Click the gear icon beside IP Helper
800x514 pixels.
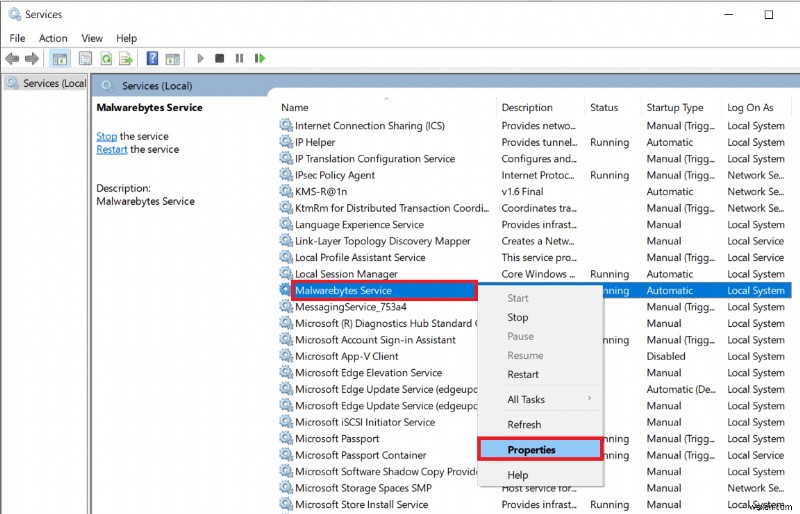pos(286,142)
